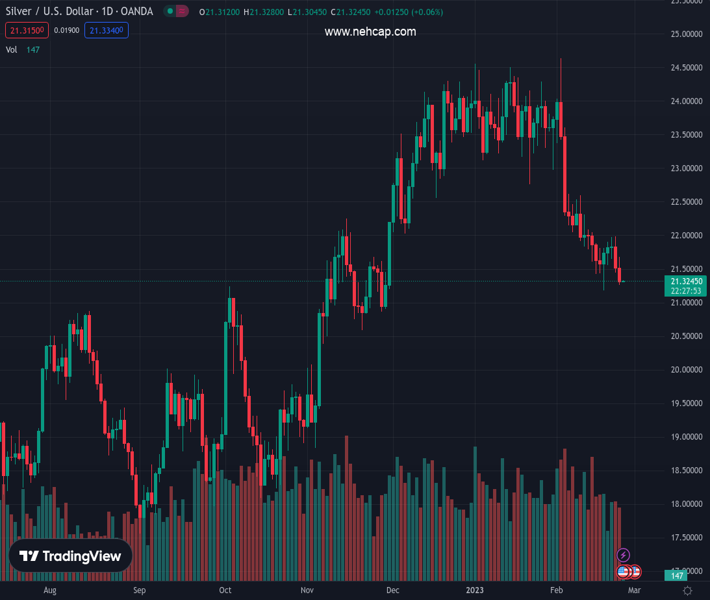Click the Sep label on time axis
Image resolution: width=710 pixels, height=600 pixels.
click(x=139, y=591)
